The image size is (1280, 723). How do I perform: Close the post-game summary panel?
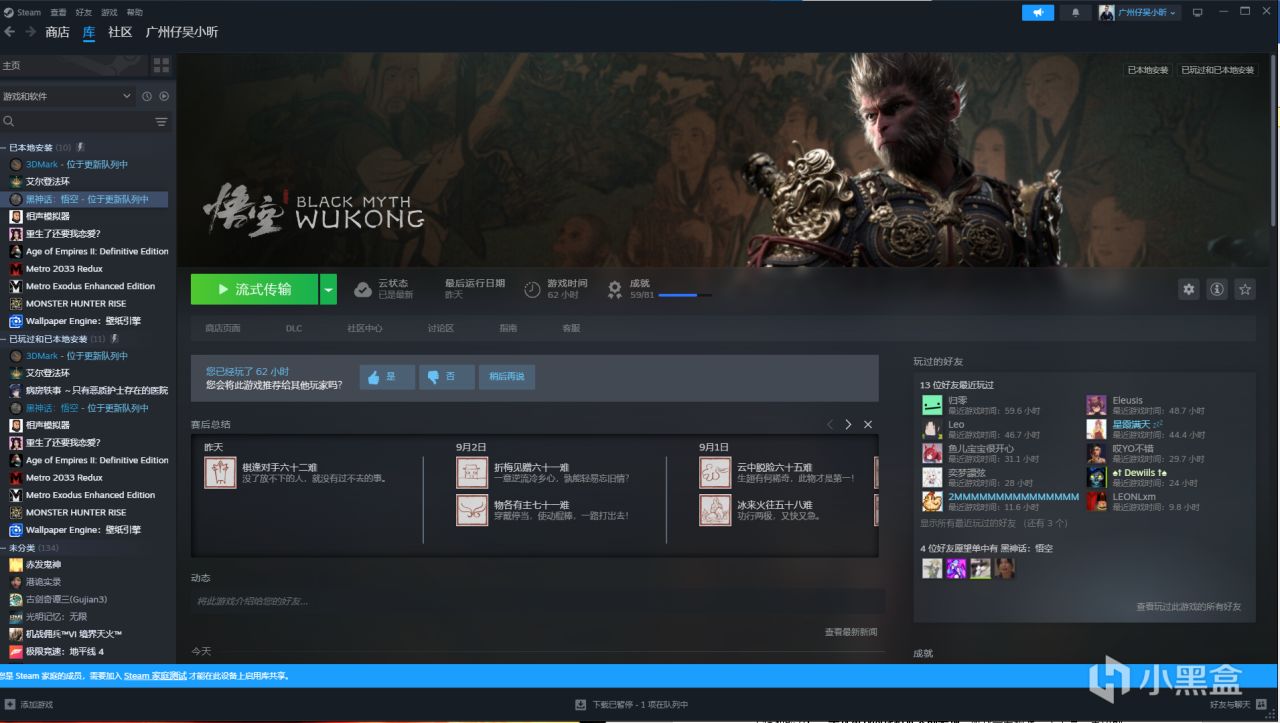[868, 424]
